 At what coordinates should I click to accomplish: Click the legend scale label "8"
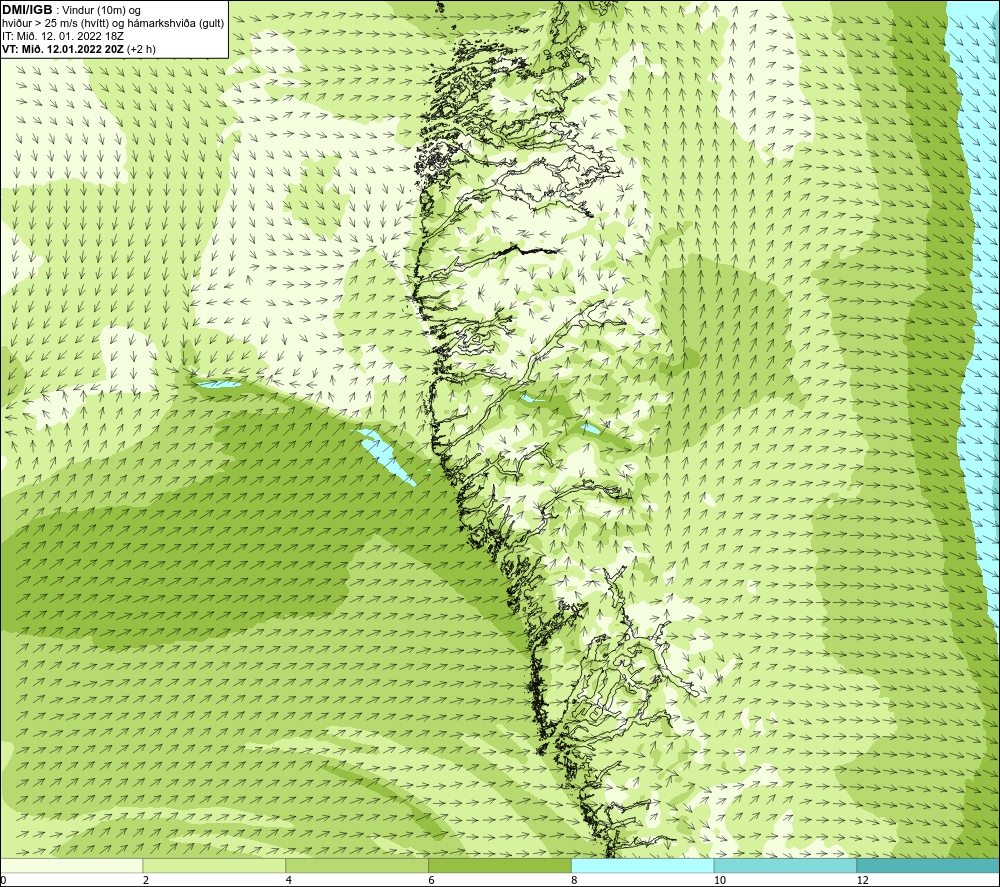[575, 880]
